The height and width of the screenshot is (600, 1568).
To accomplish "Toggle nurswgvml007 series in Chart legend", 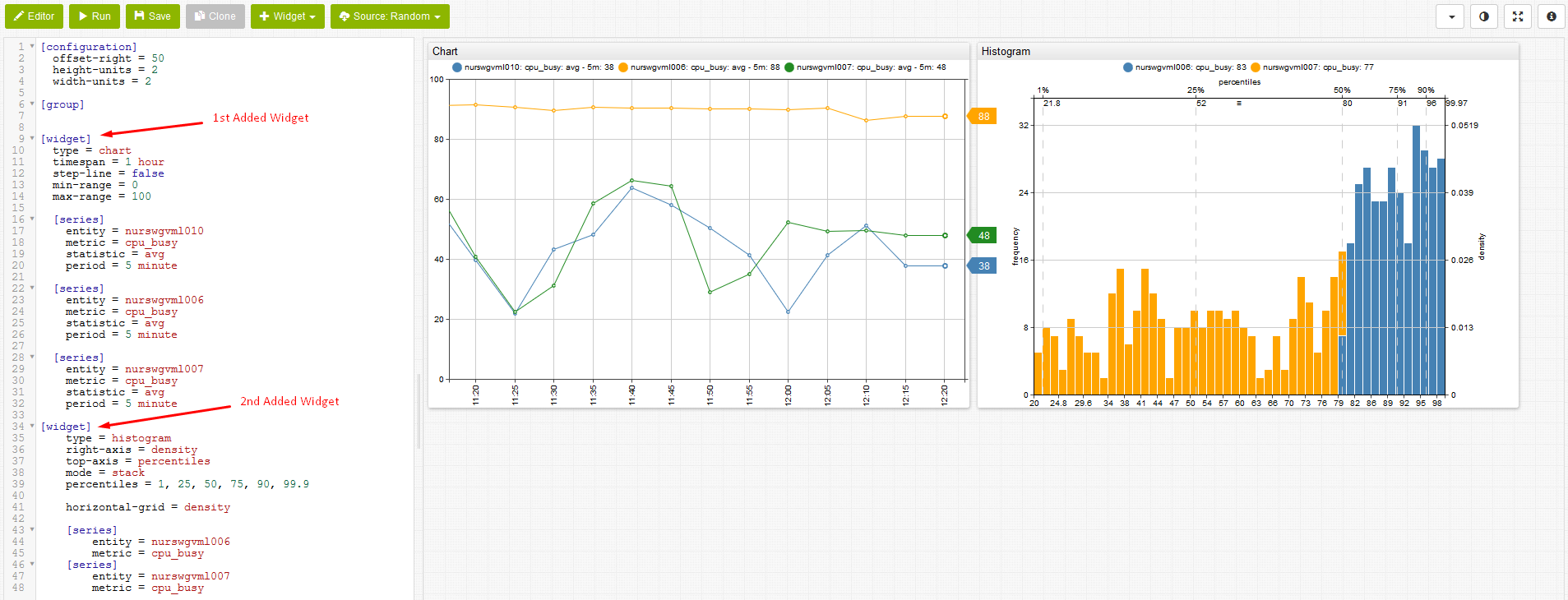I will click(x=865, y=67).
